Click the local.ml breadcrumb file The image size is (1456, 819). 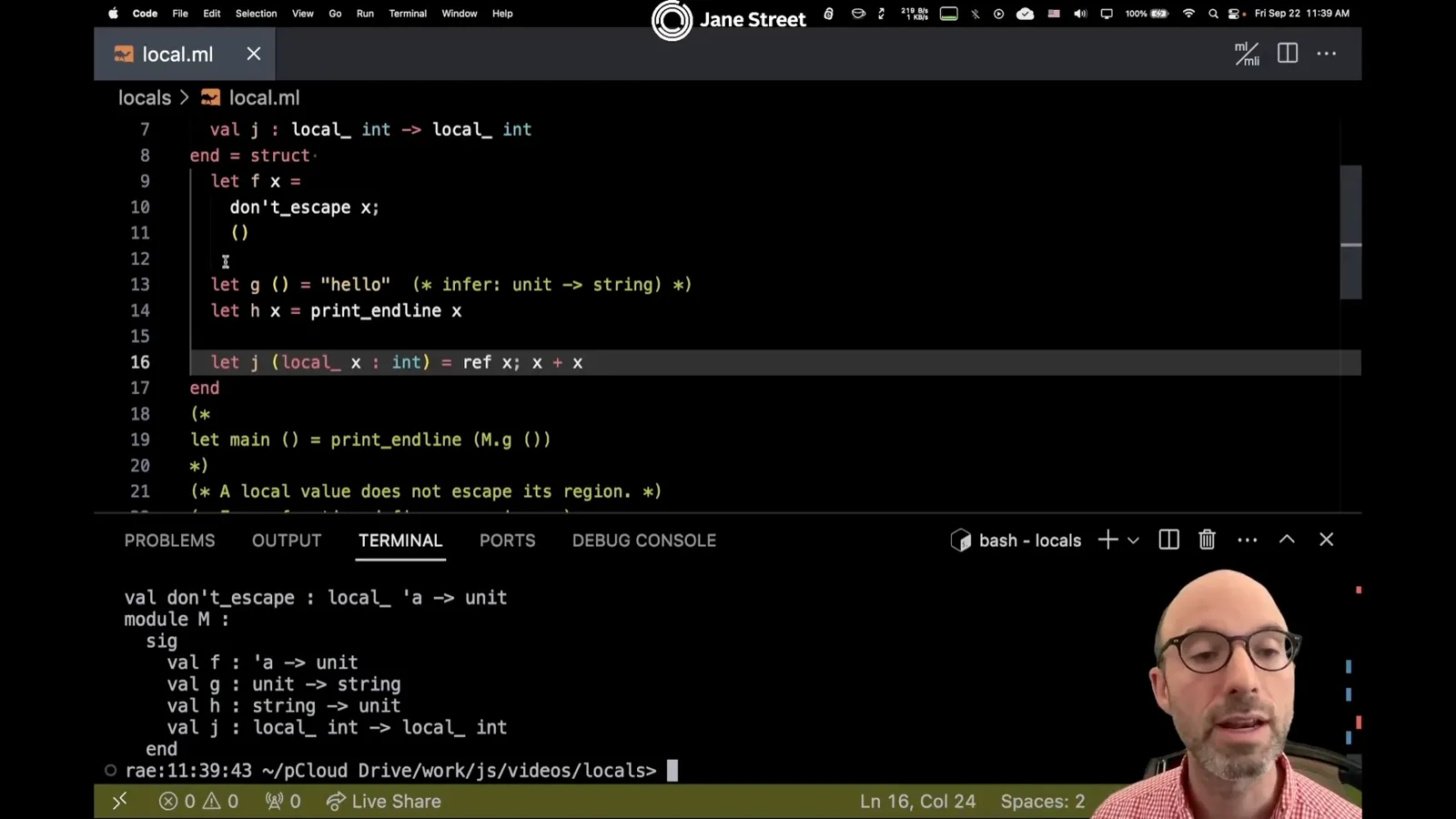264,97
